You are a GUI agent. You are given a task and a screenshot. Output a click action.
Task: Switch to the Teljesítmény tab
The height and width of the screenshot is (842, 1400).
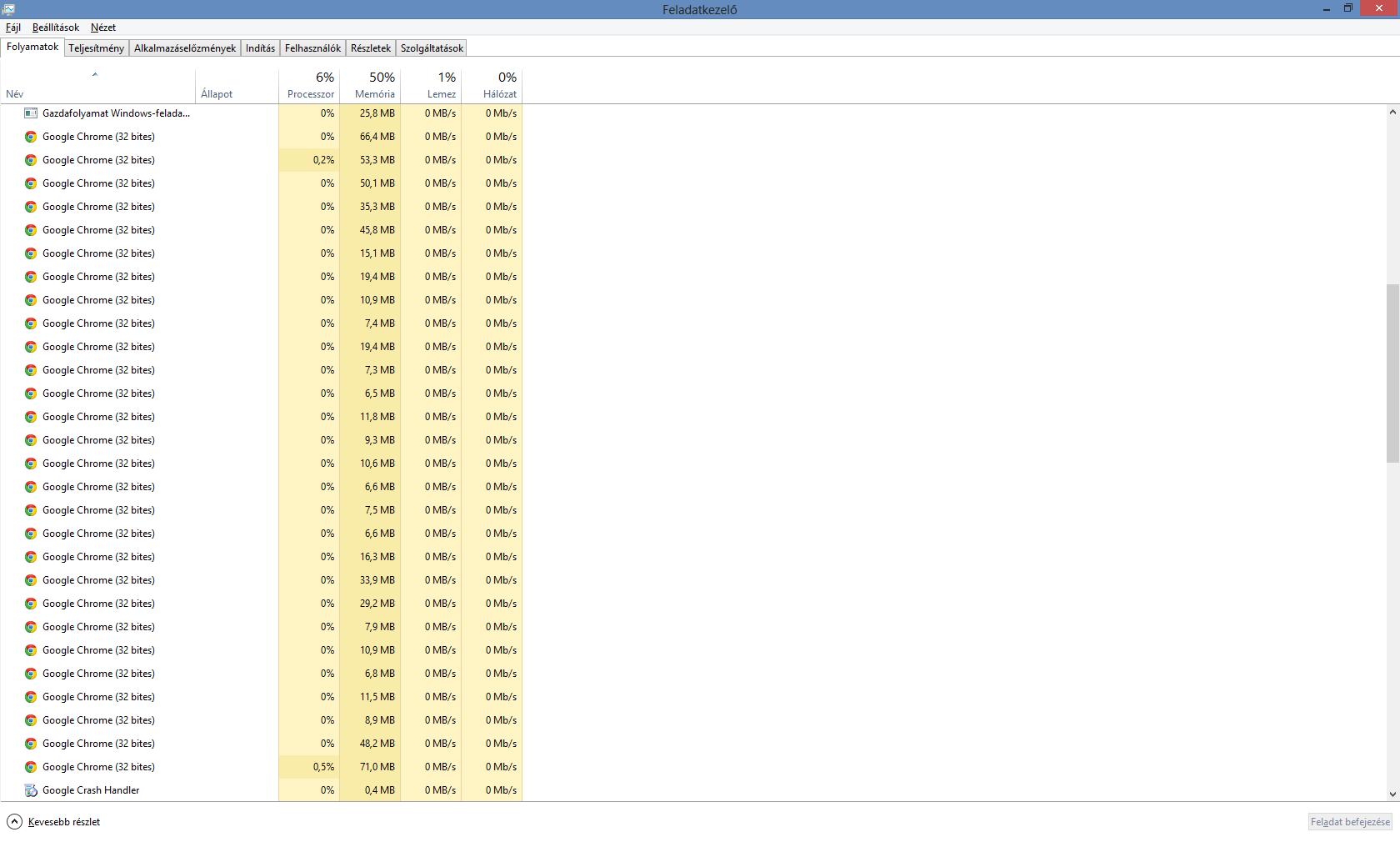pos(97,48)
